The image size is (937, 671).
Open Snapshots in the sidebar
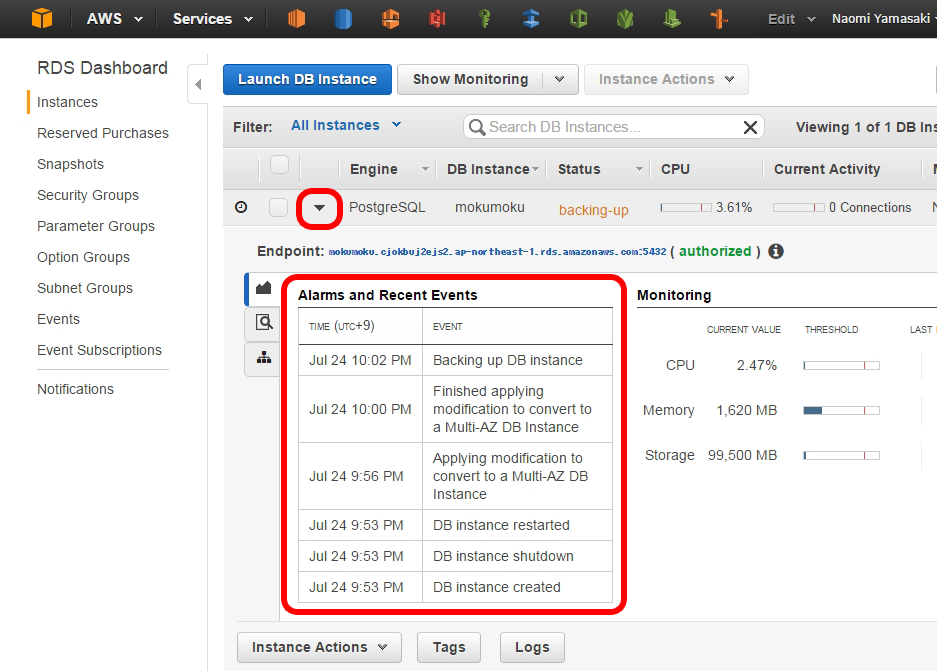(x=70, y=164)
